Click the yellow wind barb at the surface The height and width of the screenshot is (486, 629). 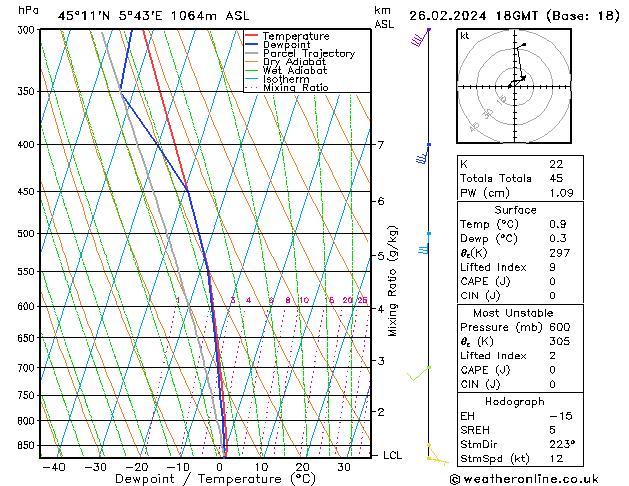click(434, 455)
